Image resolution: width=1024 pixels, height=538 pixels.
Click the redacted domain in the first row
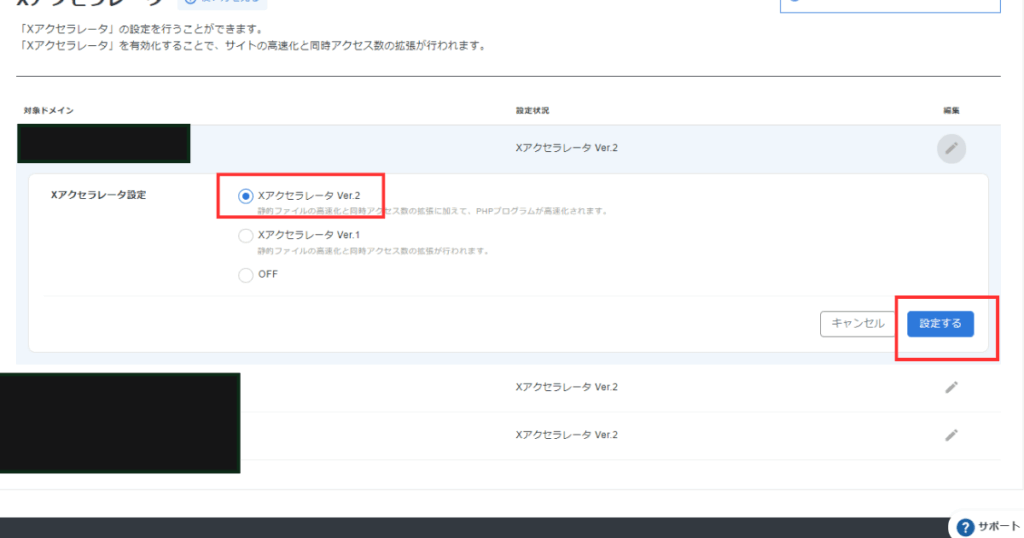pyautogui.click(x=104, y=144)
